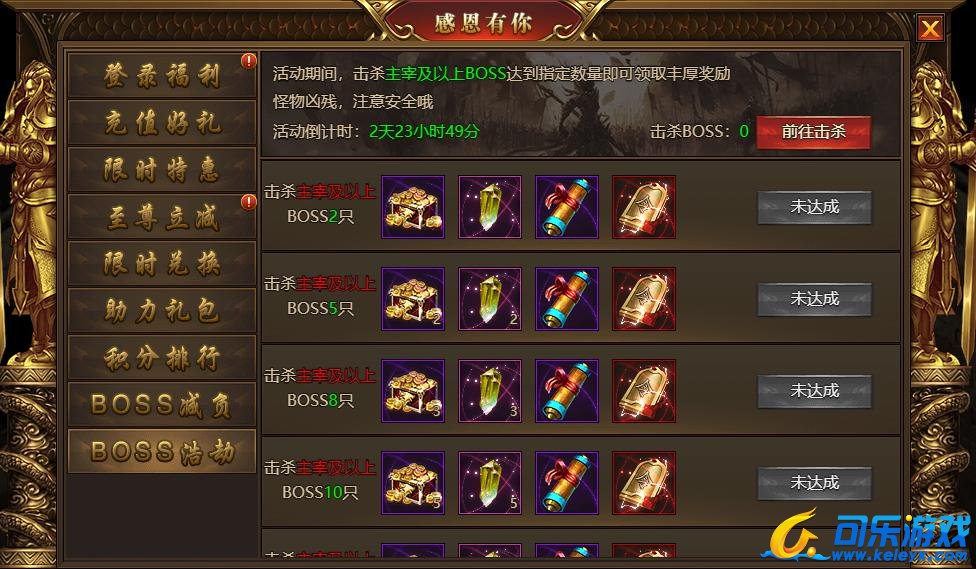Click ribbon scroll reward in BOSS8 row
The height and width of the screenshot is (569, 976).
pyautogui.click(x=566, y=391)
